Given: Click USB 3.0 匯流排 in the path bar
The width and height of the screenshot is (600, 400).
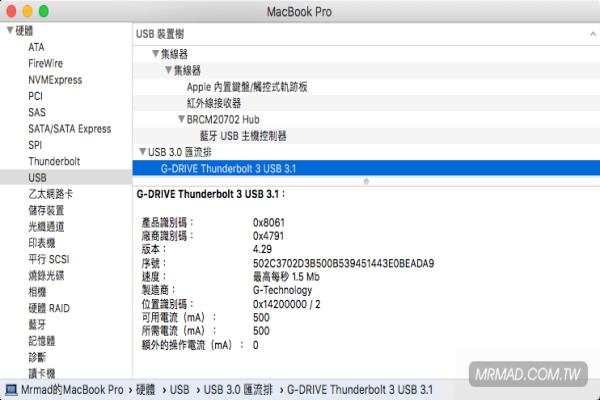Looking at the screenshot, I should point(238,390).
